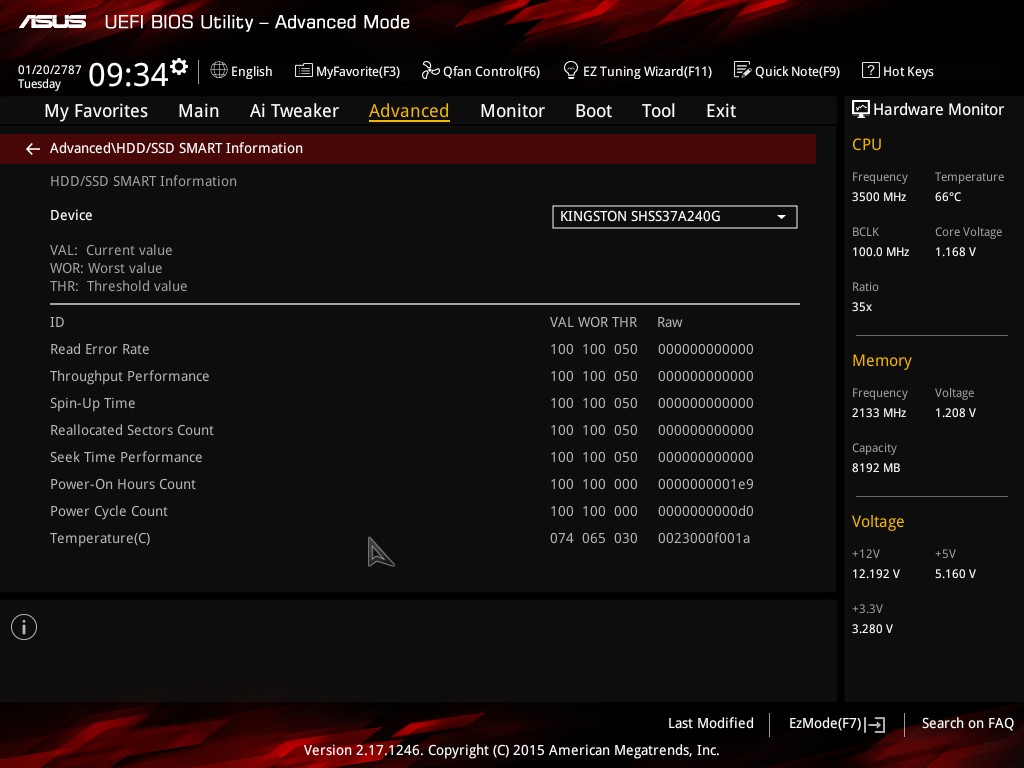This screenshot has width=1024, height=768.
Task: Select Power-On Hours Count row
Action: (x=424, y=485)
